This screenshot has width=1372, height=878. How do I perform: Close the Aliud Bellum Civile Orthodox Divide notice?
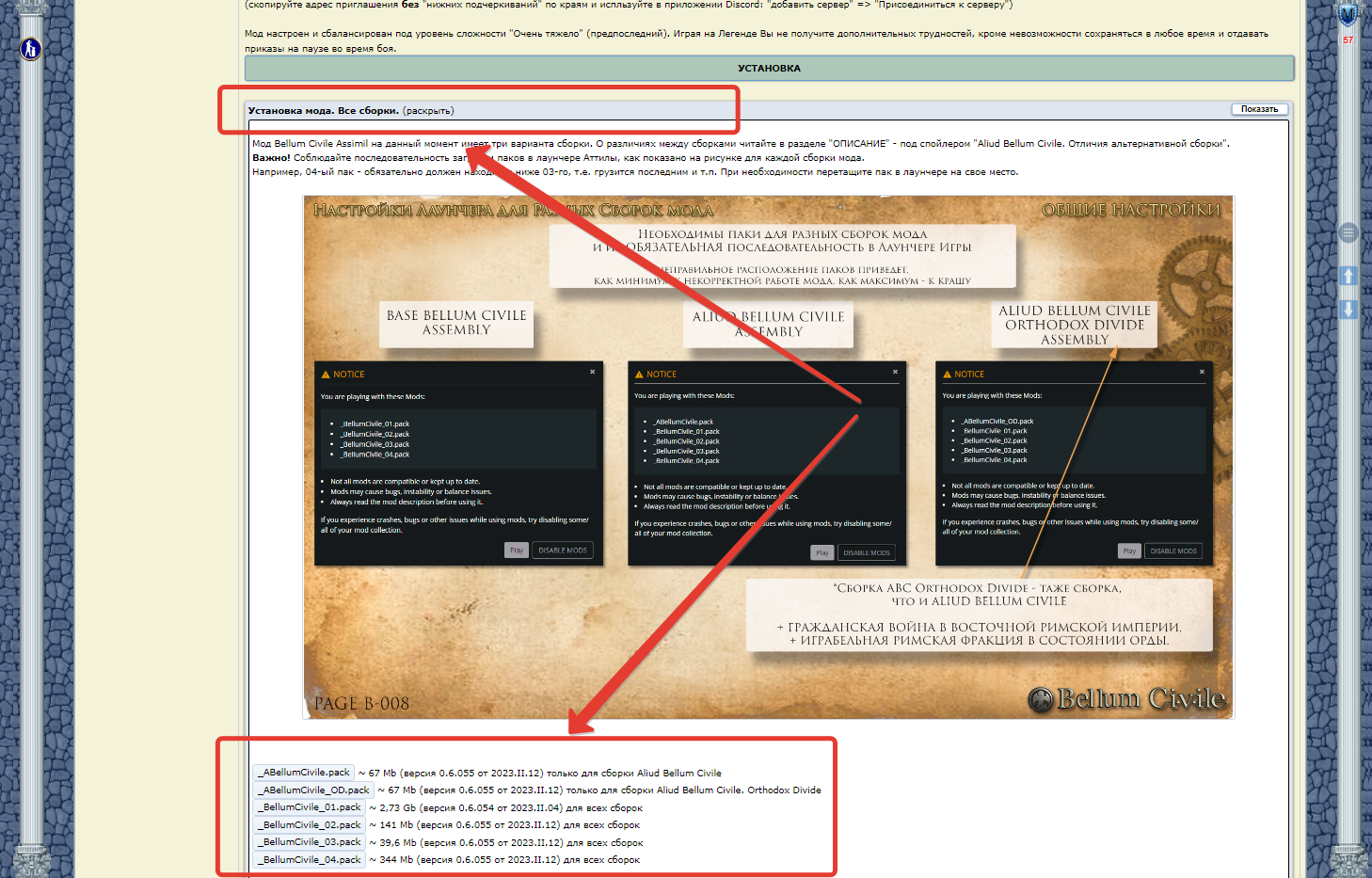(x=1202, y=372)
